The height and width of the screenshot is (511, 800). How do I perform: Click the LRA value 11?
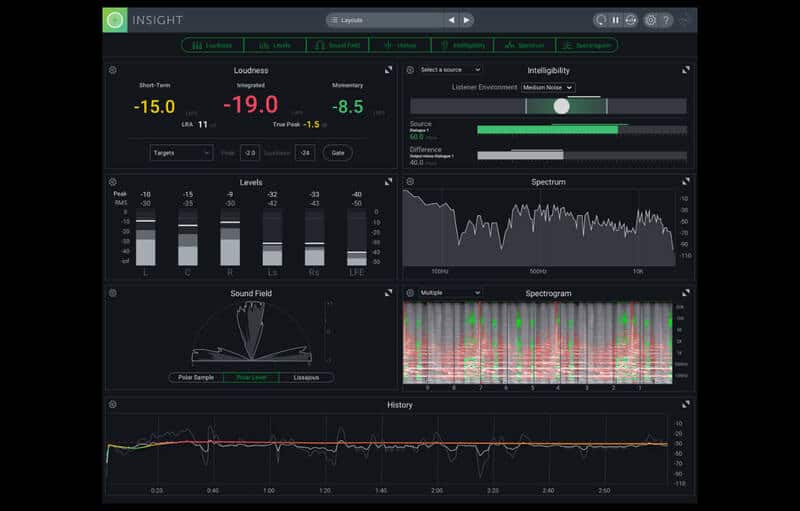(x=203, y=124)
